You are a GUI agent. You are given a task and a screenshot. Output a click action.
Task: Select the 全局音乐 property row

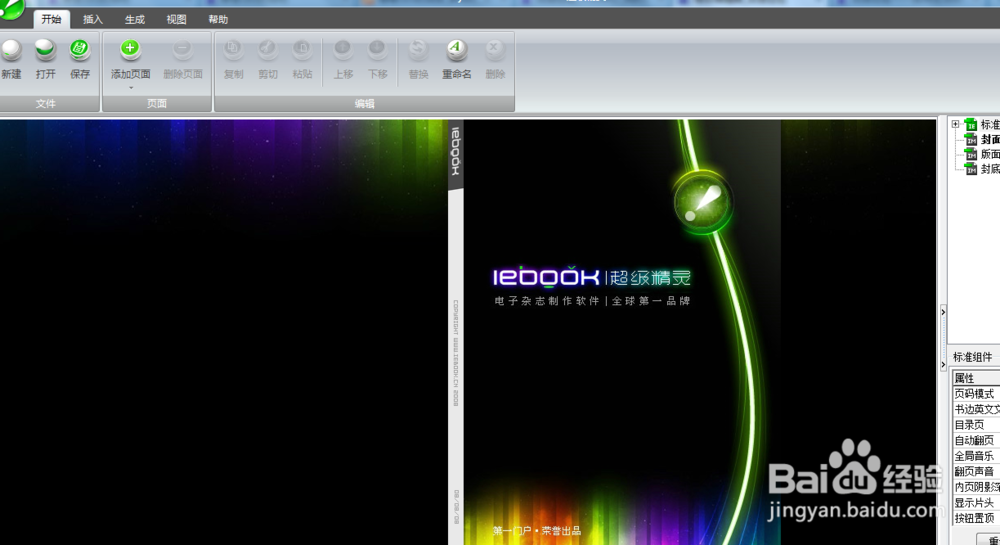[x=976, y=456]
